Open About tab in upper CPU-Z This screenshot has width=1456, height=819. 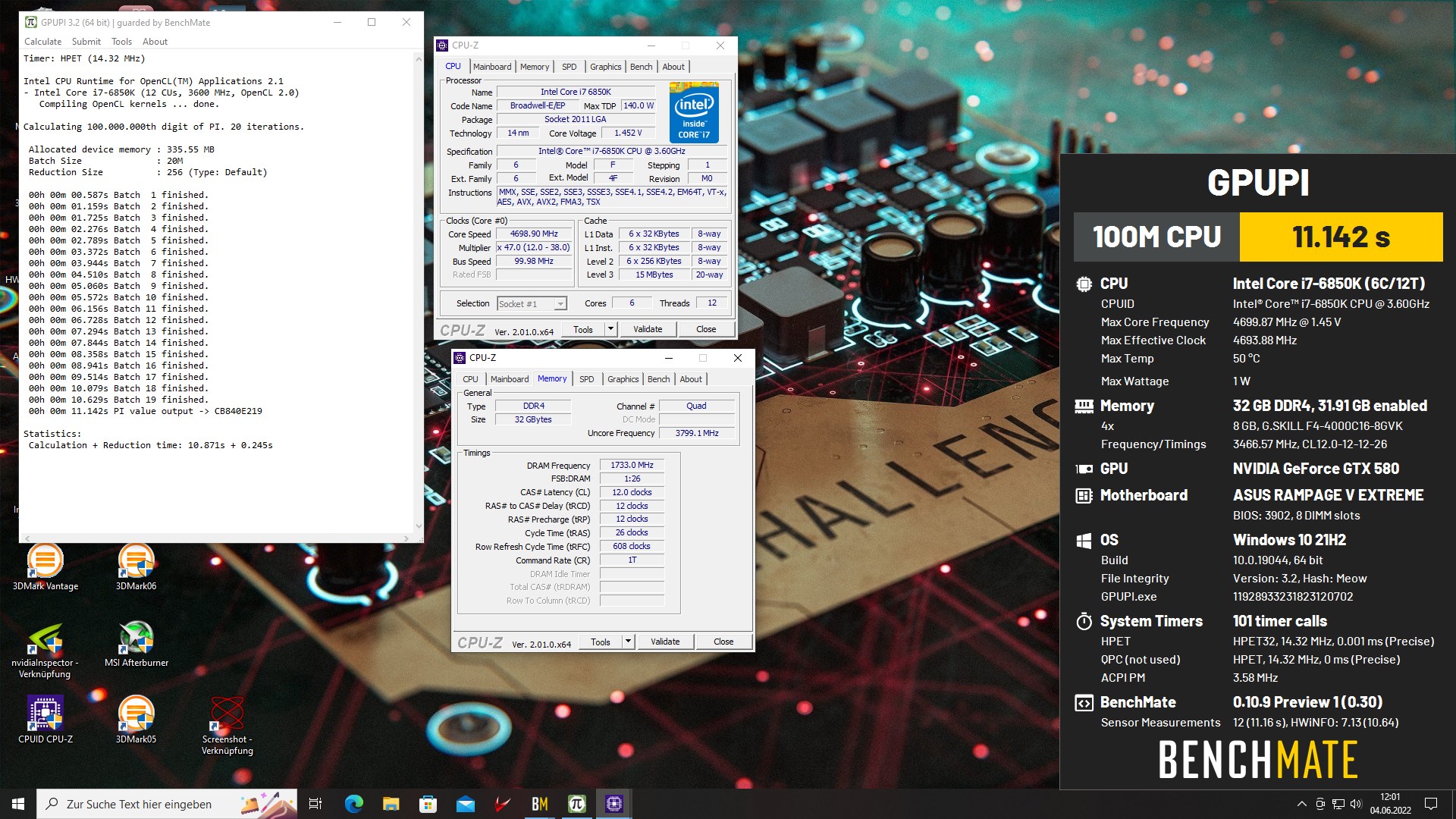pyautogui.click(x=673, y=67)
